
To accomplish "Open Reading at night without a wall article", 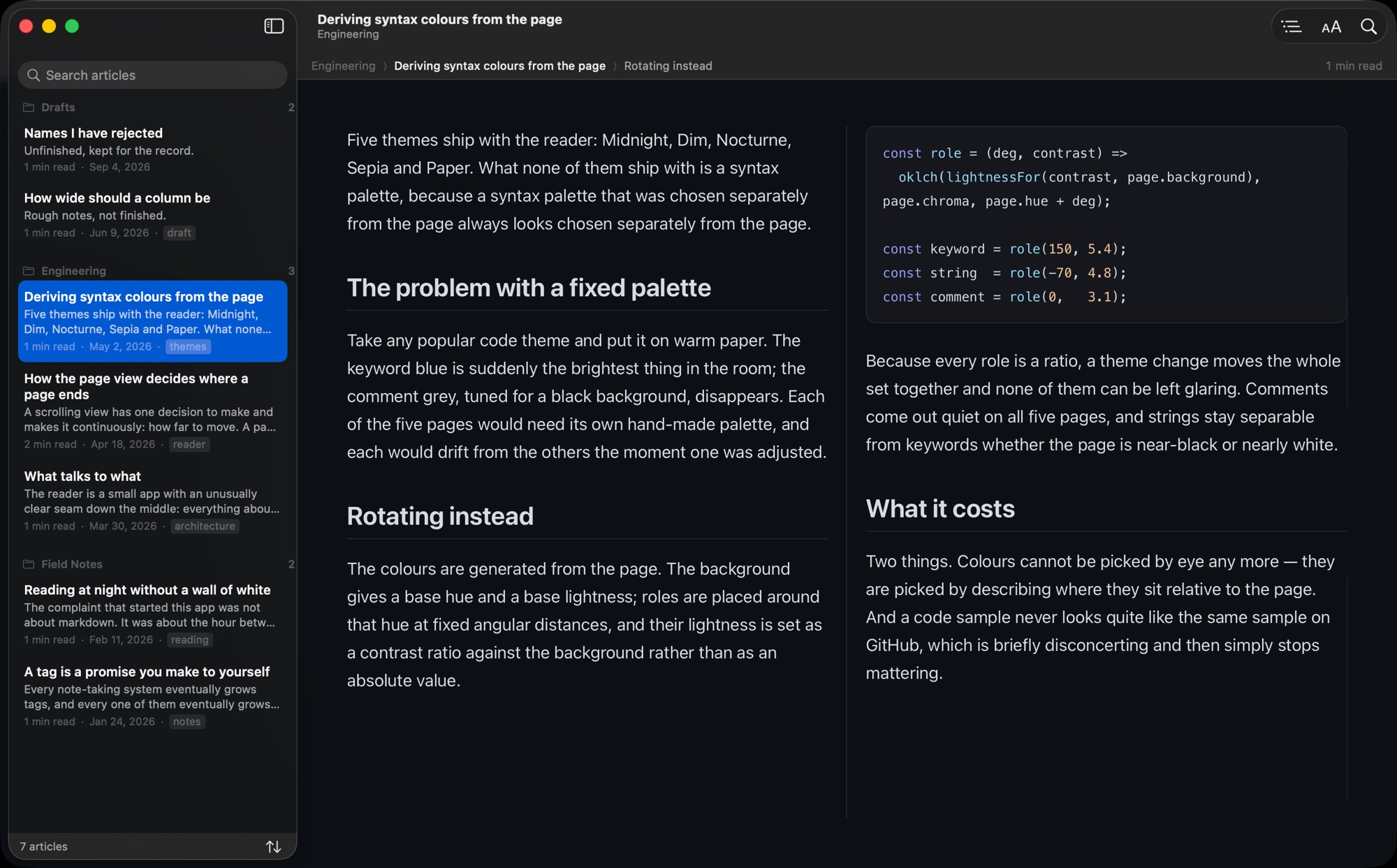I will tap(153, 615).
